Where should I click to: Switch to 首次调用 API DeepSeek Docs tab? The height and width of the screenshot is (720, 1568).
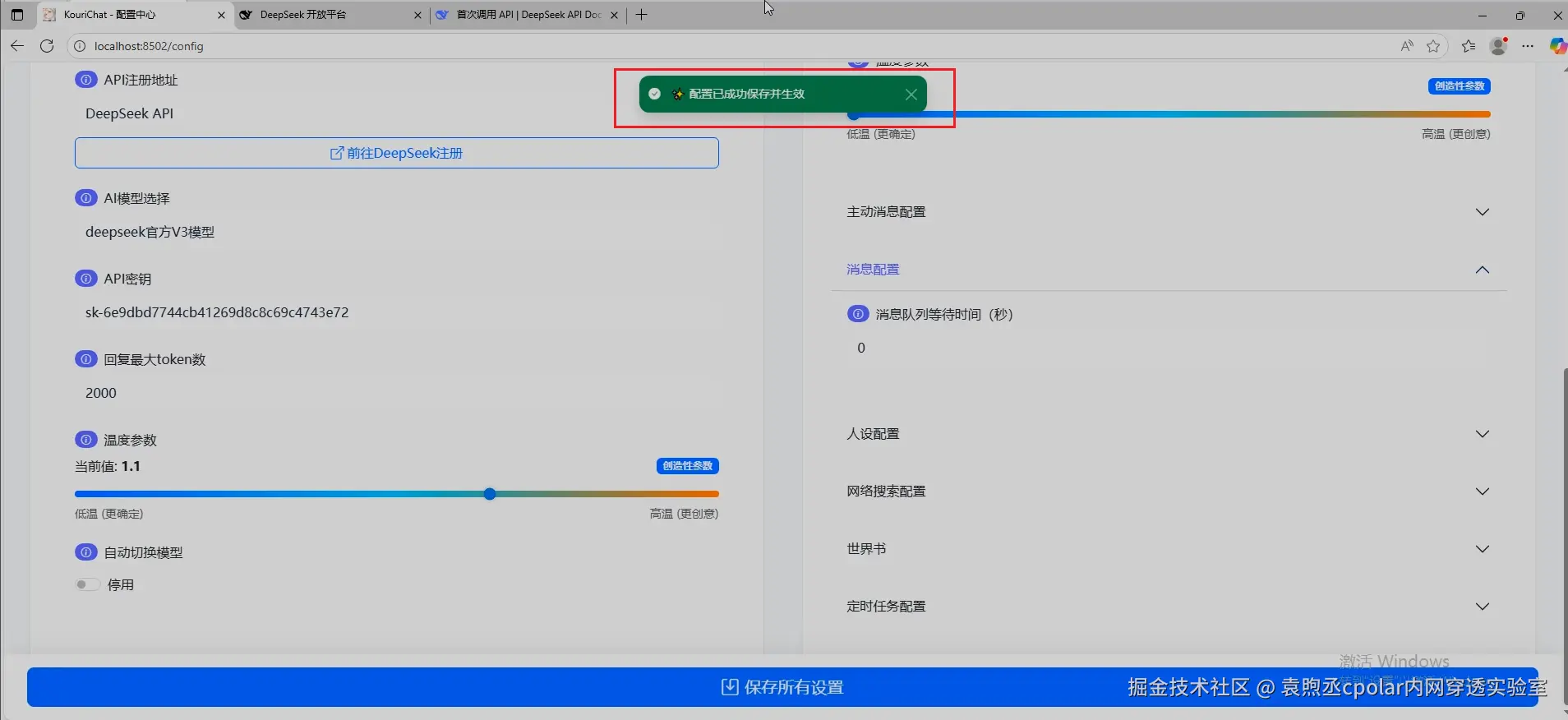coord(528,15)
